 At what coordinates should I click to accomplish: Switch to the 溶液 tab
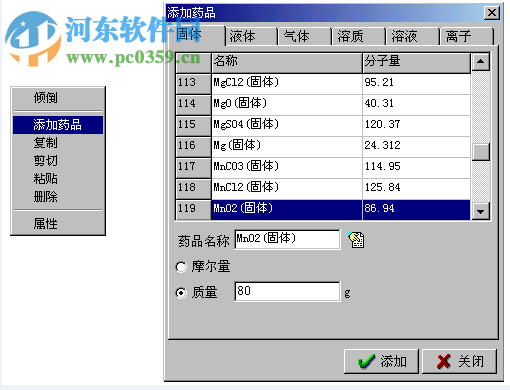point(413,36)
